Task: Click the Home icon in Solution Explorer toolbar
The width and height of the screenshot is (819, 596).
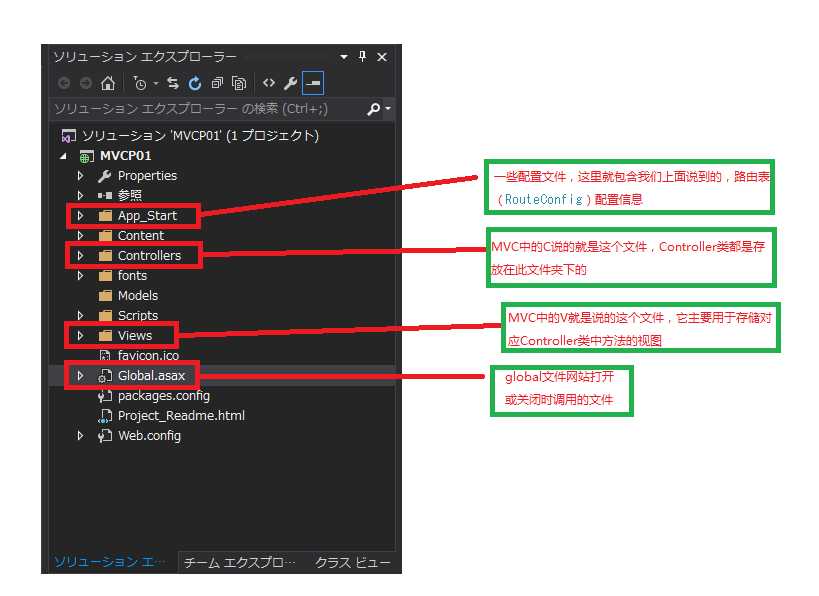Action: [108, 83]
